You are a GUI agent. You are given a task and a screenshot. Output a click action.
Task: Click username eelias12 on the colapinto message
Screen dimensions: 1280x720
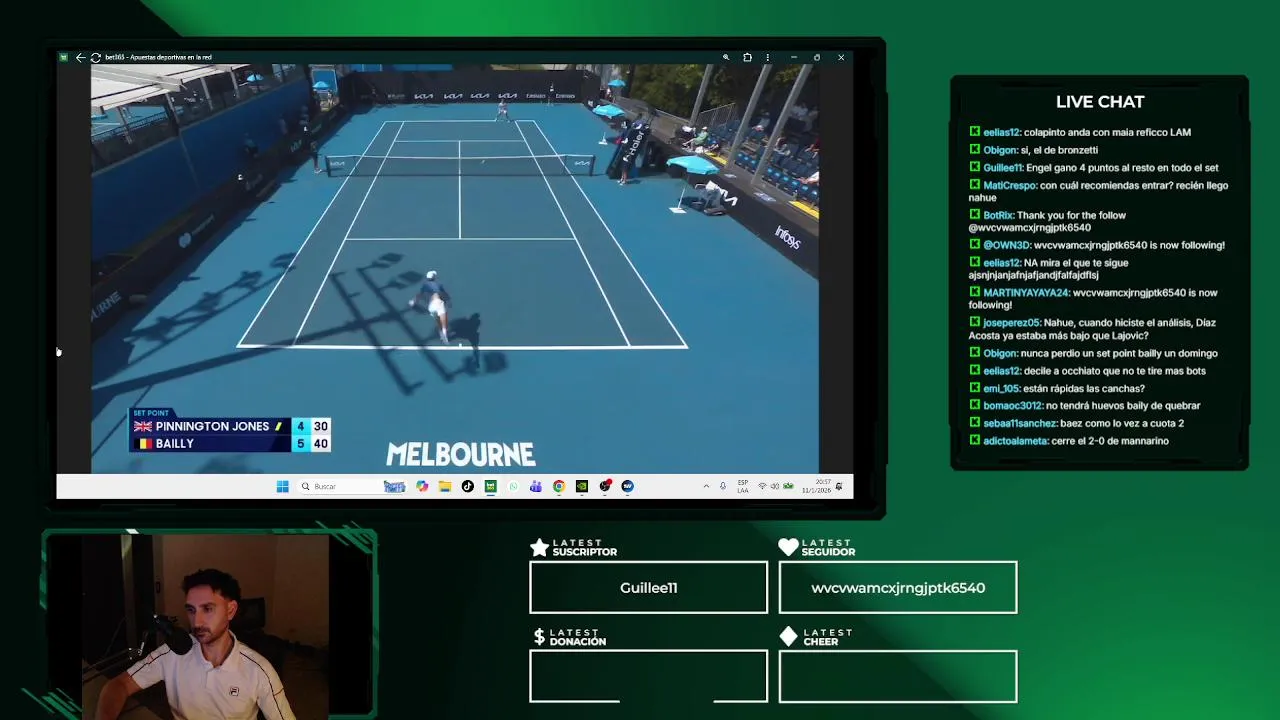(1001, 132)
